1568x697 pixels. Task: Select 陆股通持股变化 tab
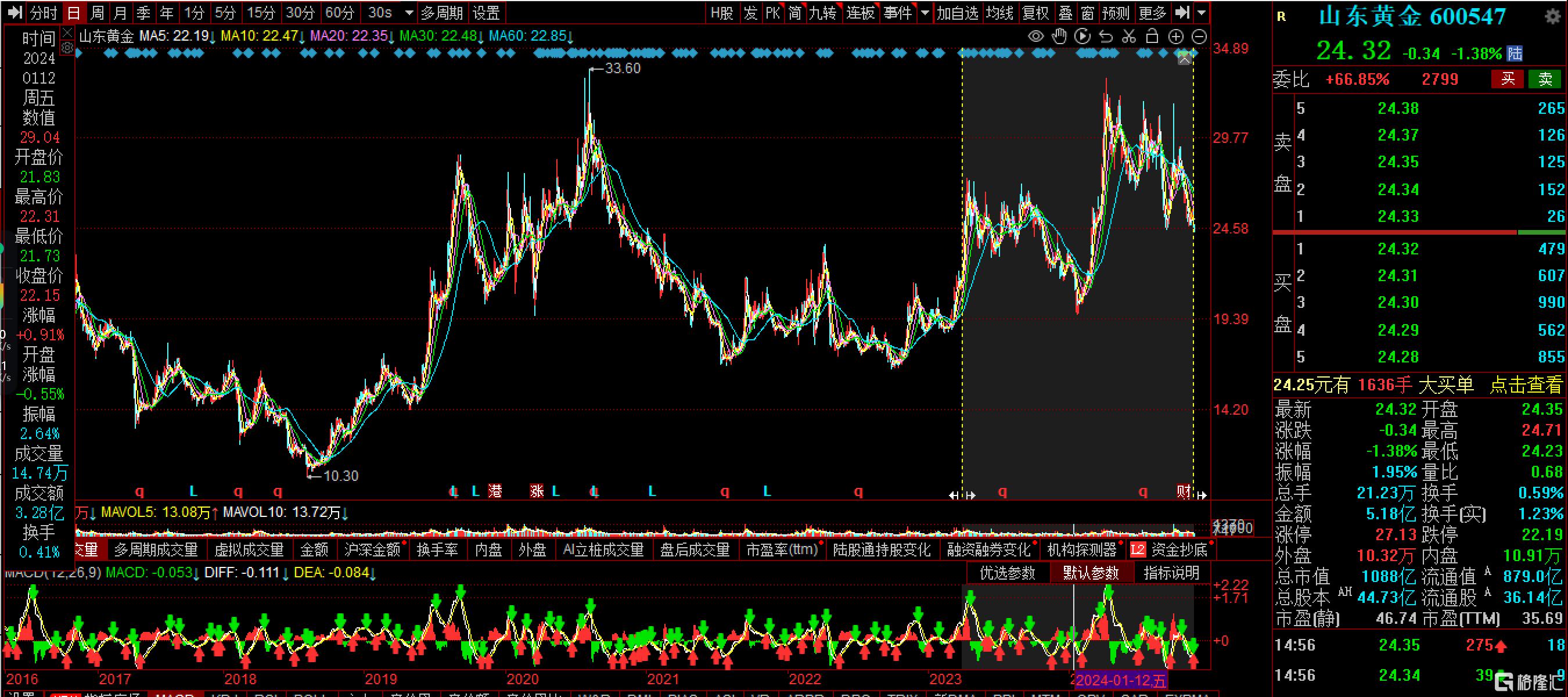(x=882, y=549)
